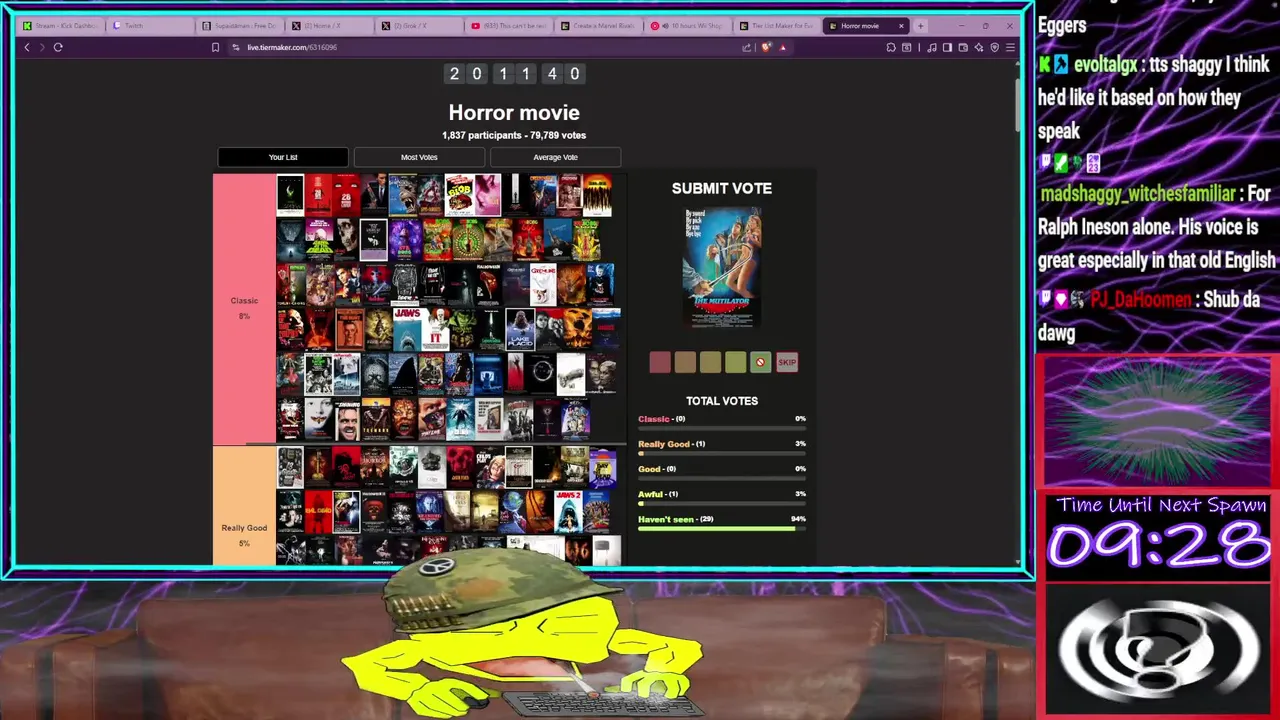Click the Classic tier label
Image resolution: width=1280 pixels, height=720 pixels.
click(x=244, y=308)
